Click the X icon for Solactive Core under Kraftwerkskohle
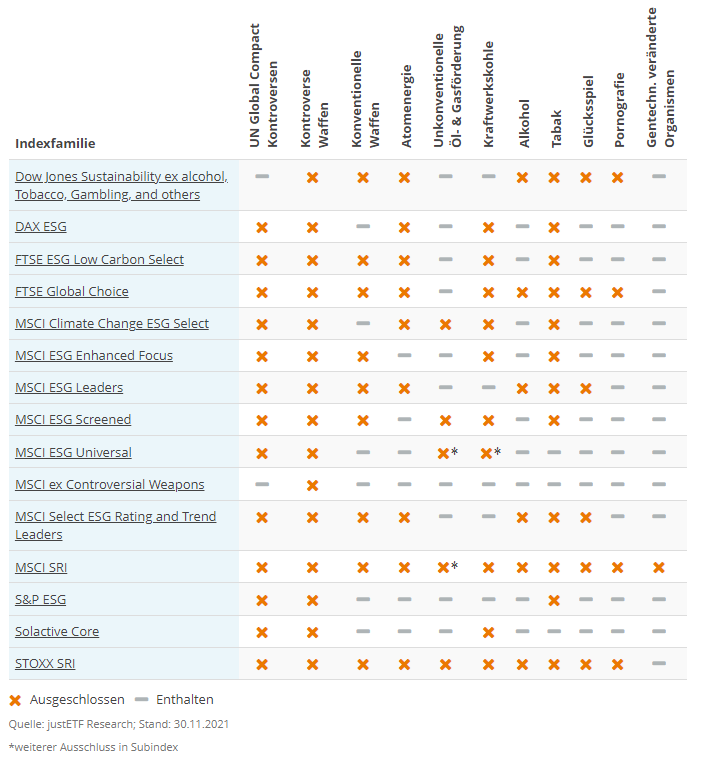 coord(488,632)
